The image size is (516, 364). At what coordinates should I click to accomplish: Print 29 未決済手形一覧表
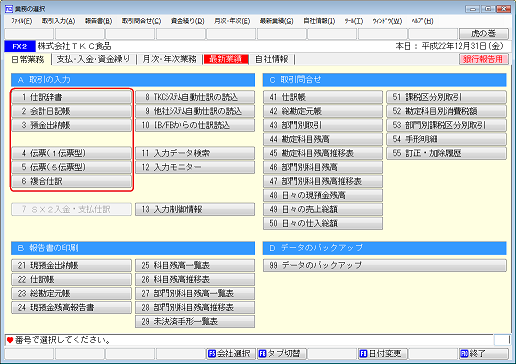pyautogui.click(x=195, y=321)
